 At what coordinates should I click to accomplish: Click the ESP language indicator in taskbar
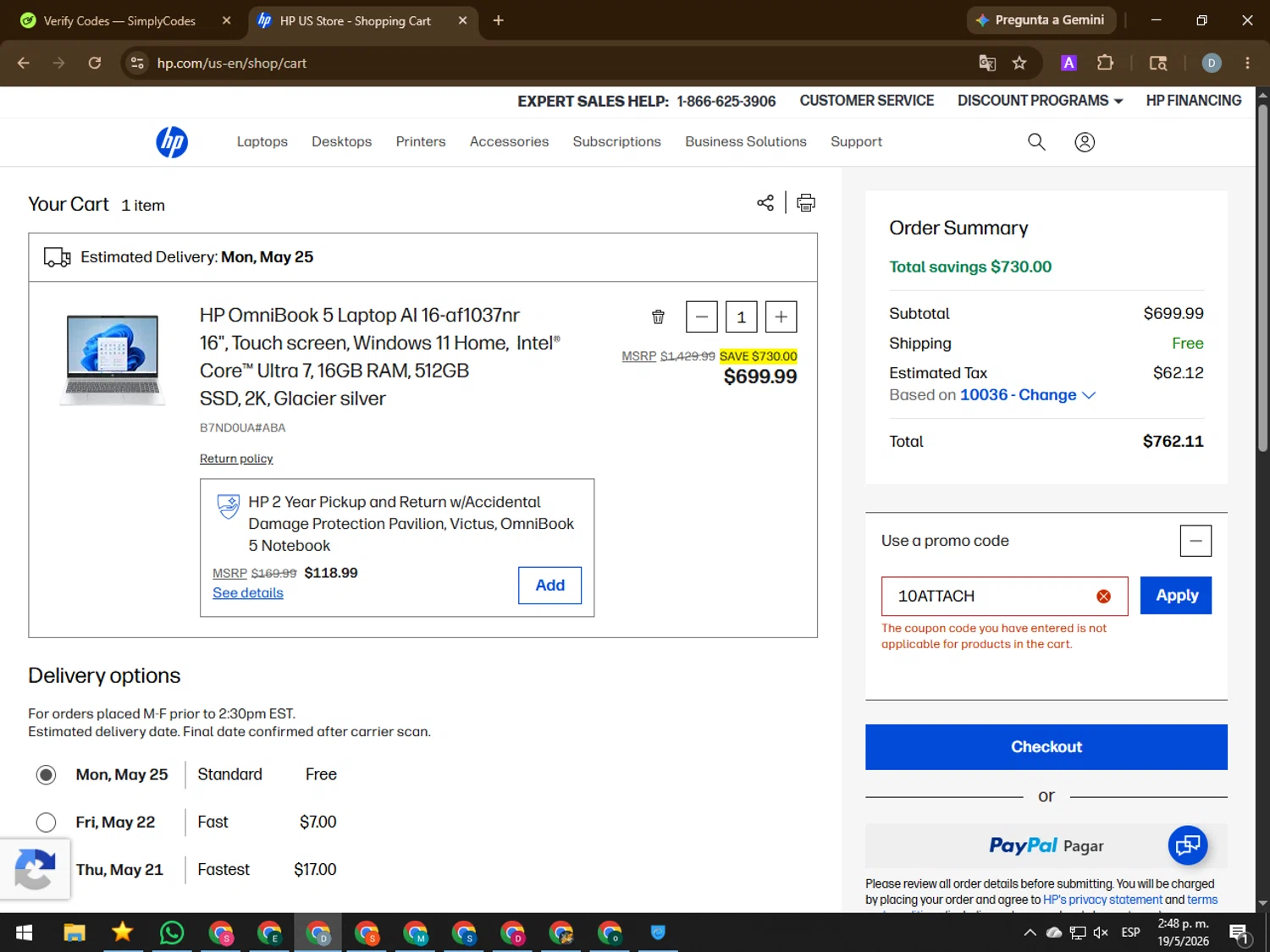click(1130, 933)
